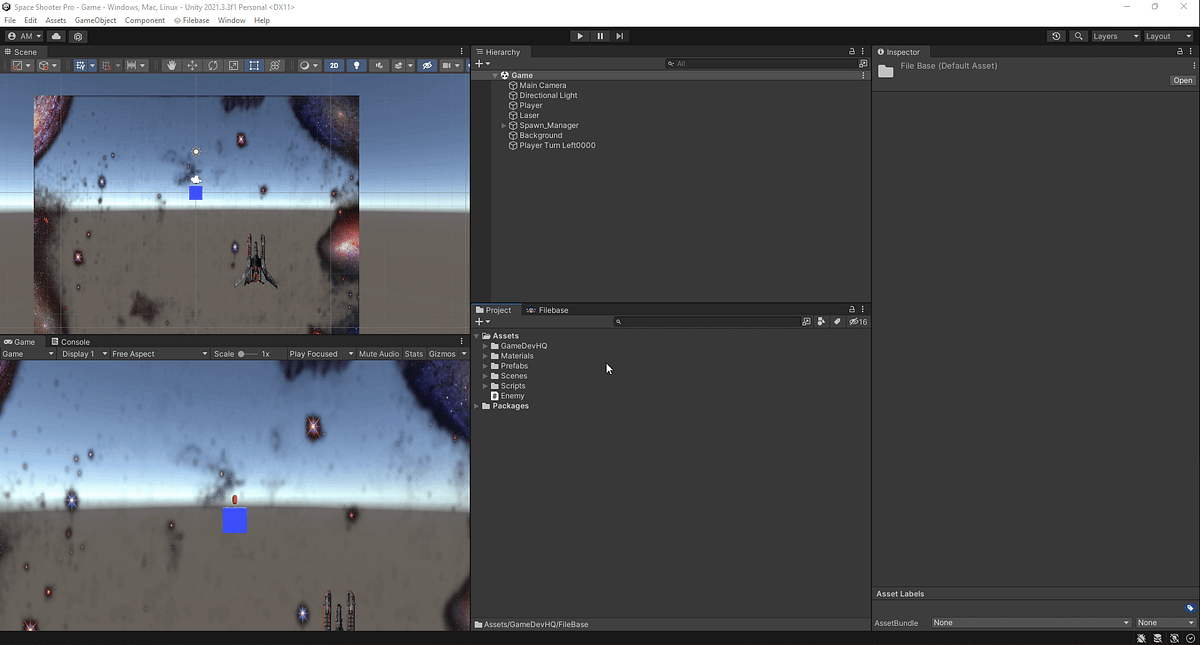Click the debug bug icon in status bar

pos(1142,638)
